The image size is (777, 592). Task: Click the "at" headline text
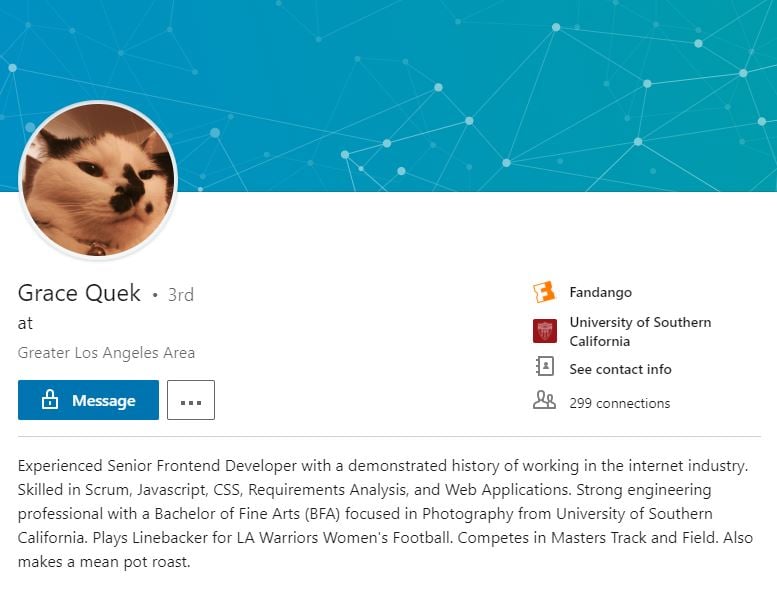pos(25,323)
